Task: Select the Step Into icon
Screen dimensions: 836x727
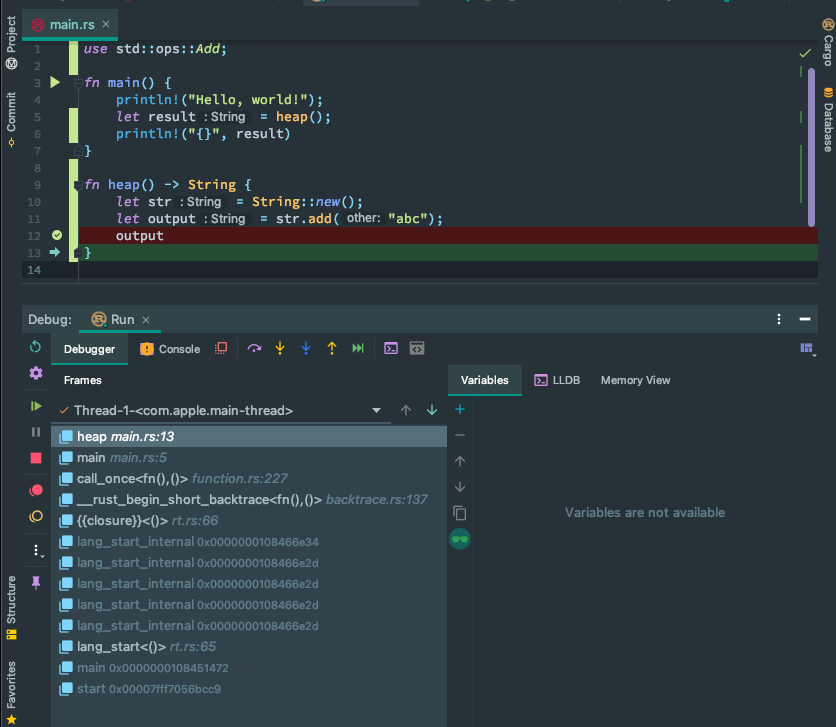Action: (279, 348)
